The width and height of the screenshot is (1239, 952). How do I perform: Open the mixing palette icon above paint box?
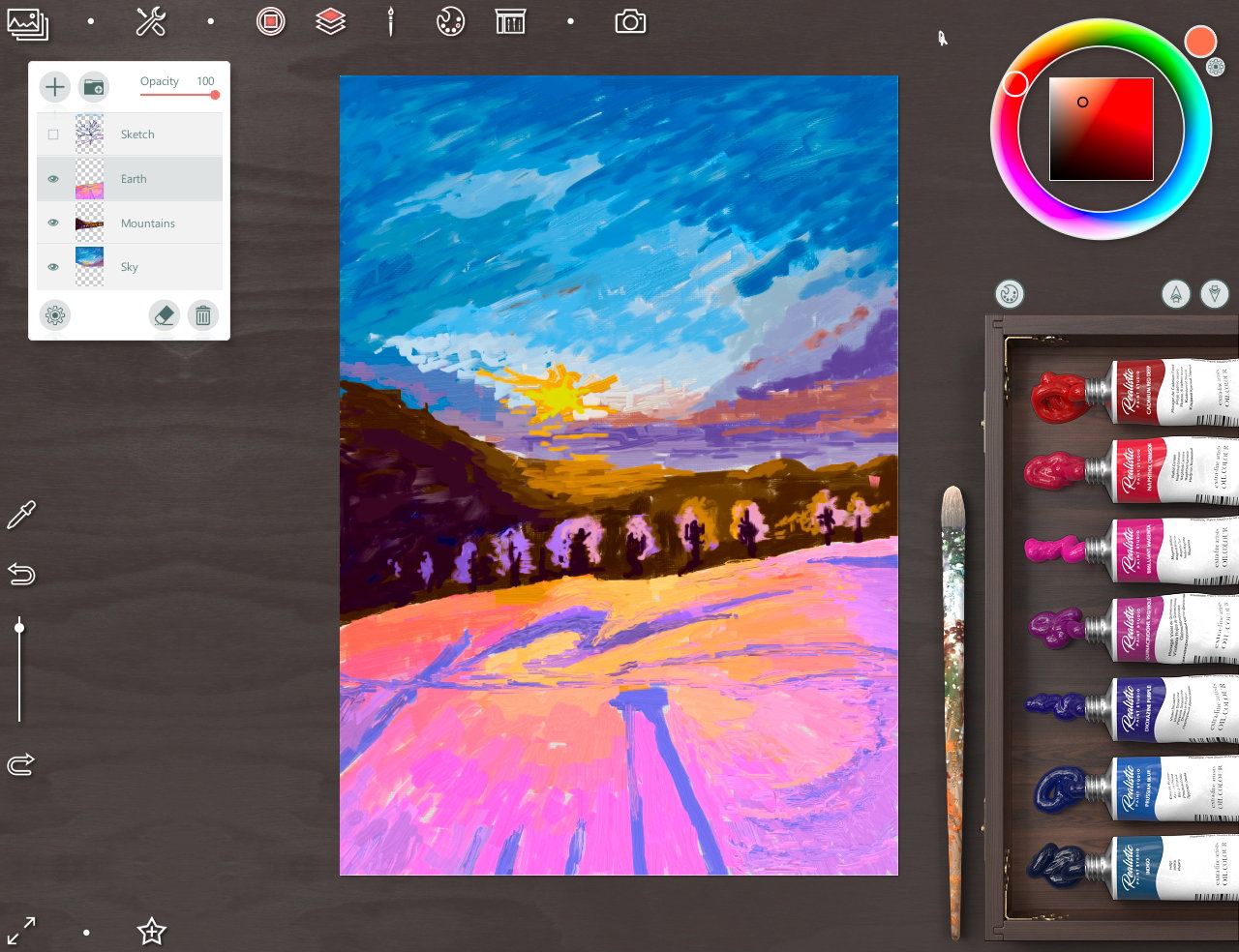pos(1010,294)
